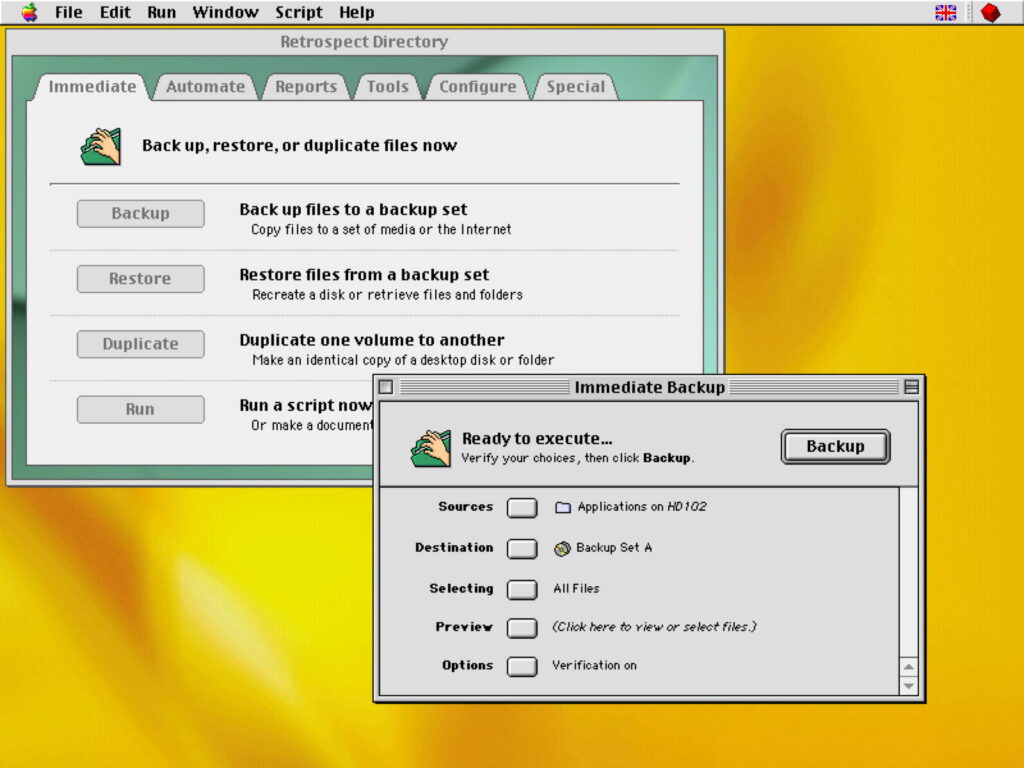Click the Retrospect hand icon in Directory window

coord(101,146)
